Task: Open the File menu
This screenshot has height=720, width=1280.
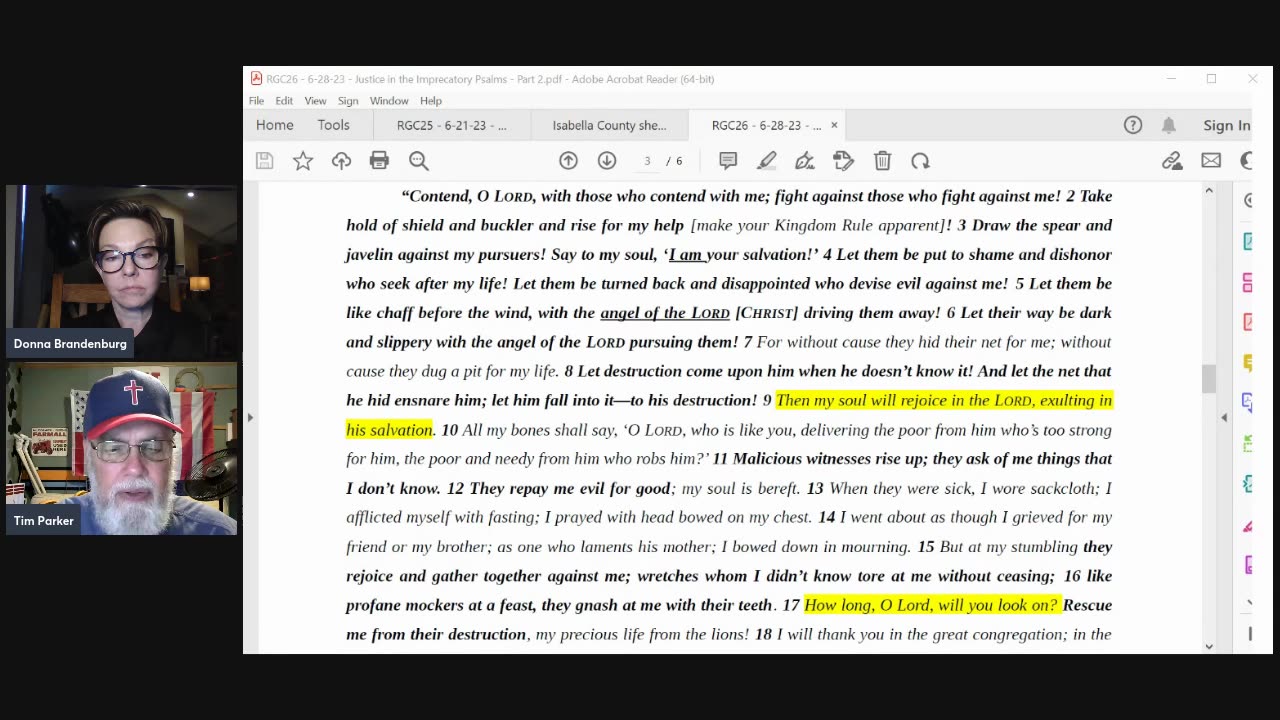Action: coord(257,101)
